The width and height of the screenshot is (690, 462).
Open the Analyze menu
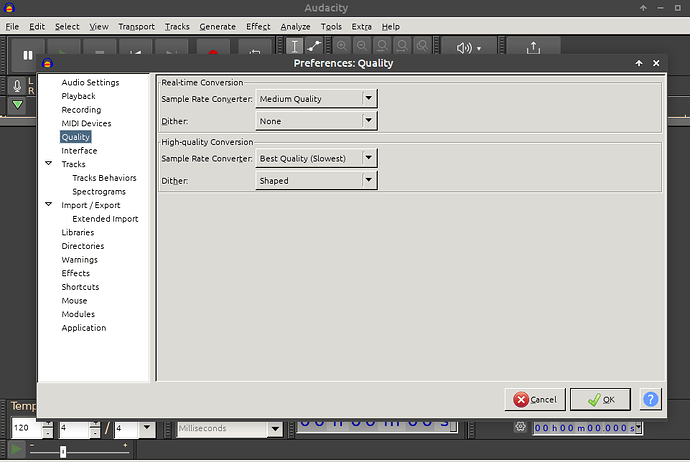(x=295, y=26)
